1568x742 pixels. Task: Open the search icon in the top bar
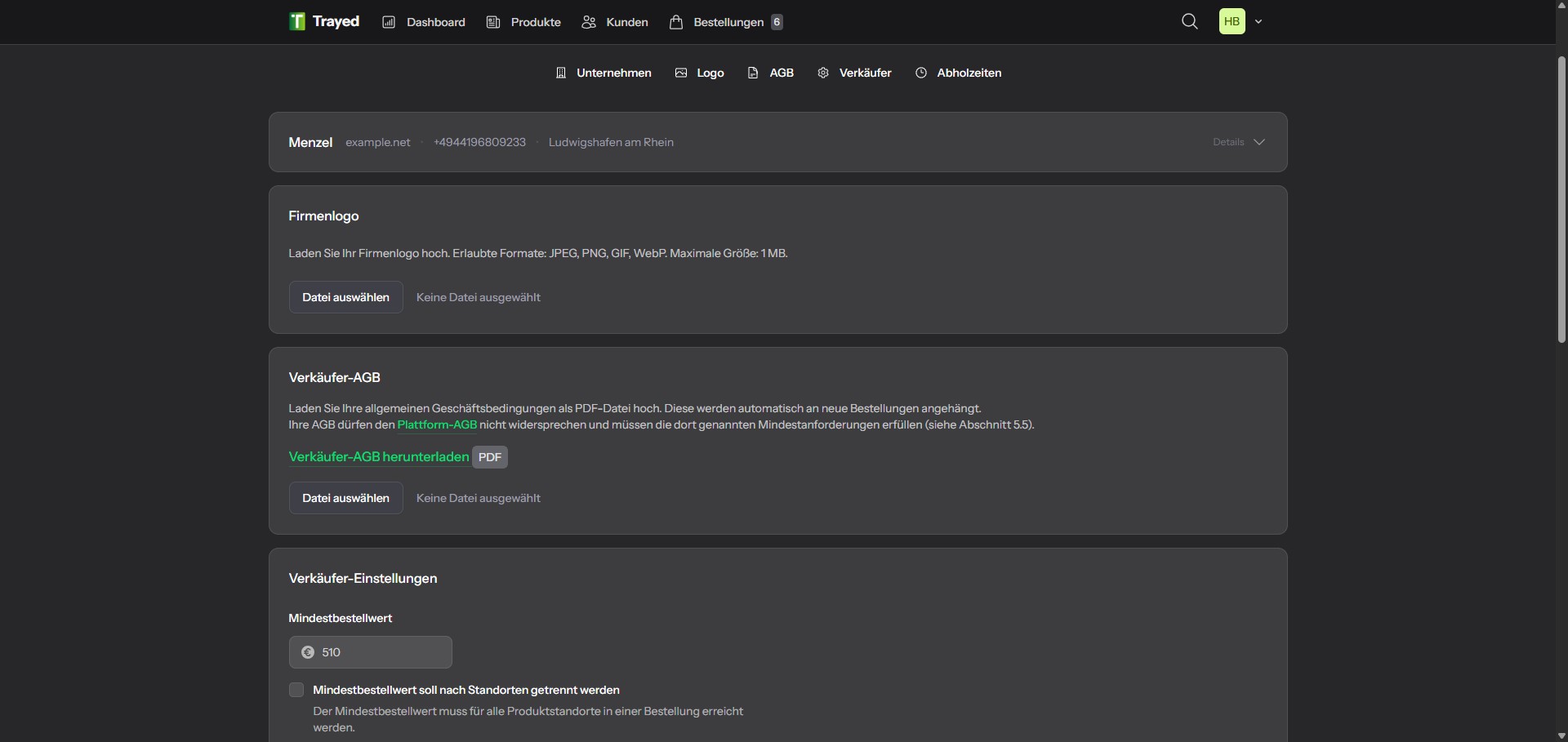(x=1189, y=21)
